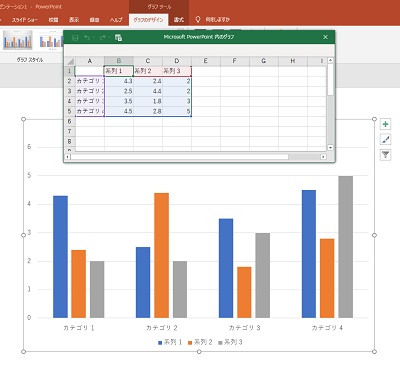The image size is (400, 368).
Task: Click the カテゴリ 2 axis label
Action: [x=162, y=328]
